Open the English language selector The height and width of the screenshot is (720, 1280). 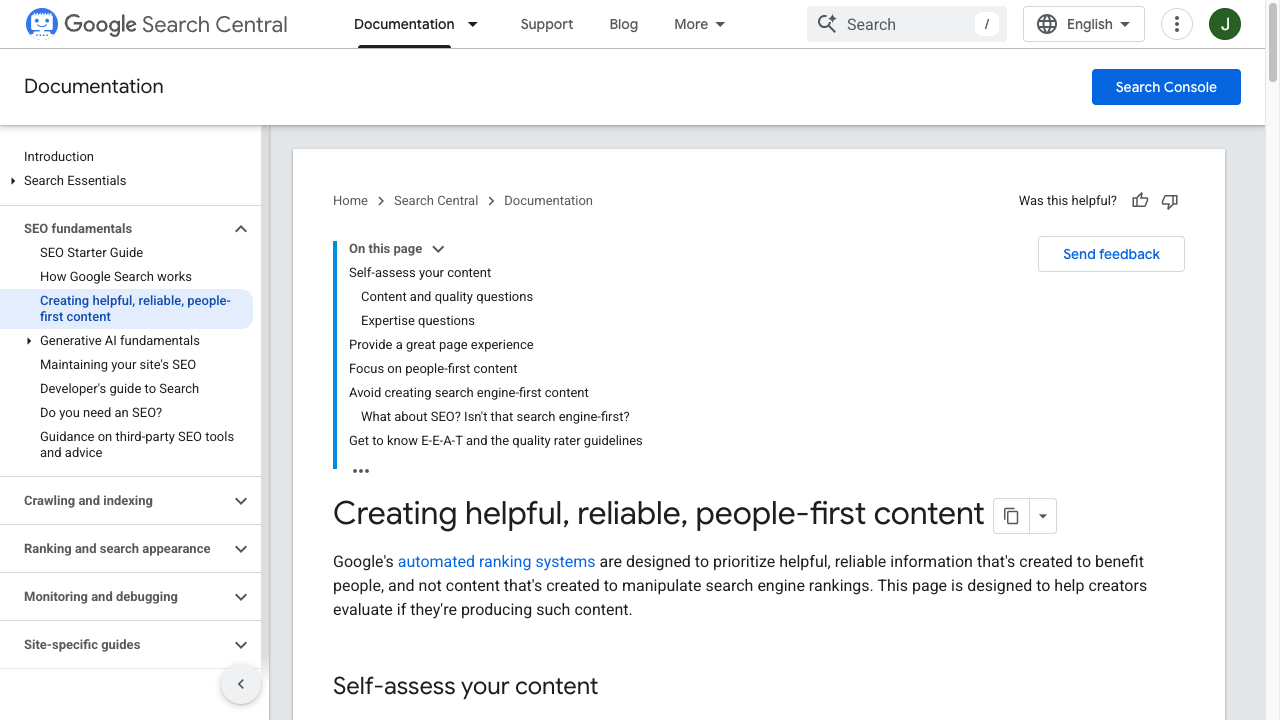coord(1084,24)
